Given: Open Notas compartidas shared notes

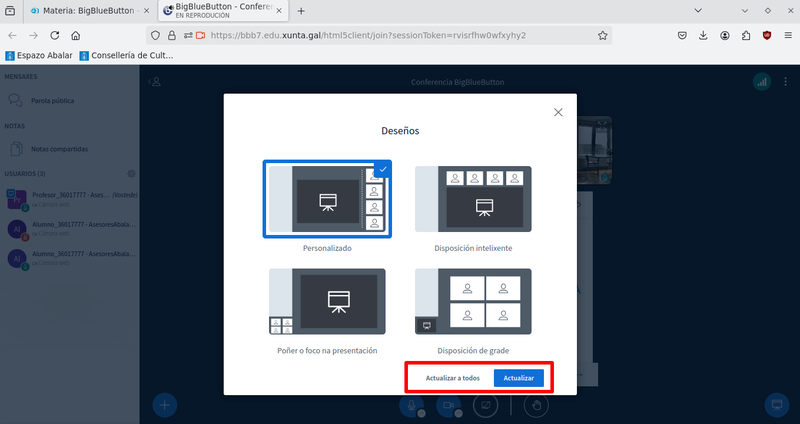Looking at the screenshot, I should [x=58, y=149].
